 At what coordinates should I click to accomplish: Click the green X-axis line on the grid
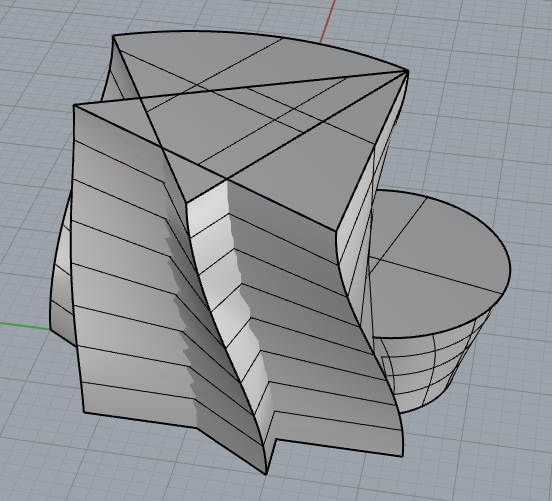coord(25,326)
